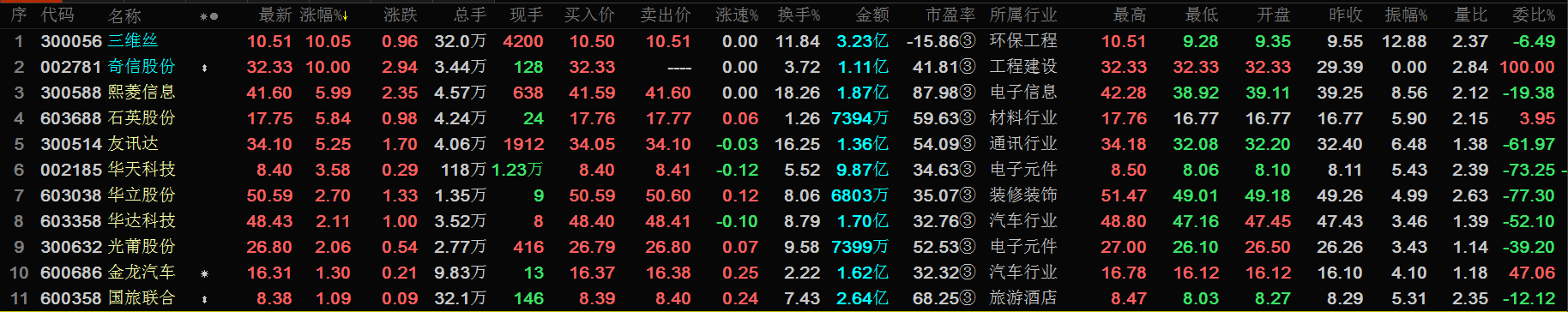Click the star marker beside 金龙汽车

[204, 274]
